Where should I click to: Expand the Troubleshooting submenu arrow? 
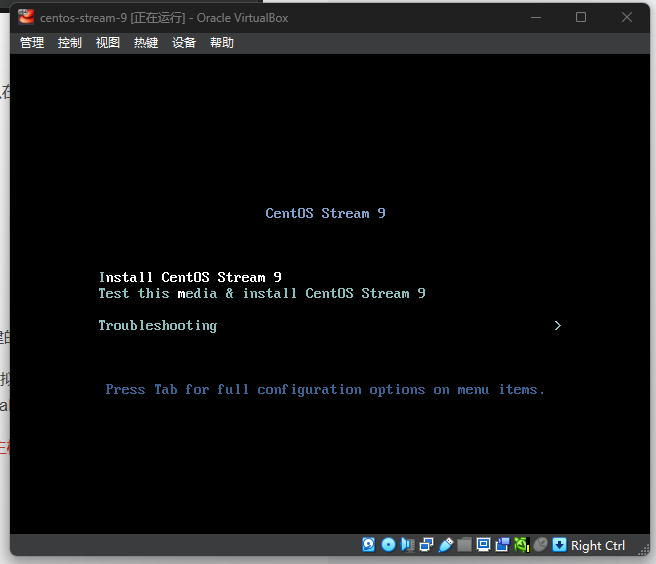click(x=557, y=326)
